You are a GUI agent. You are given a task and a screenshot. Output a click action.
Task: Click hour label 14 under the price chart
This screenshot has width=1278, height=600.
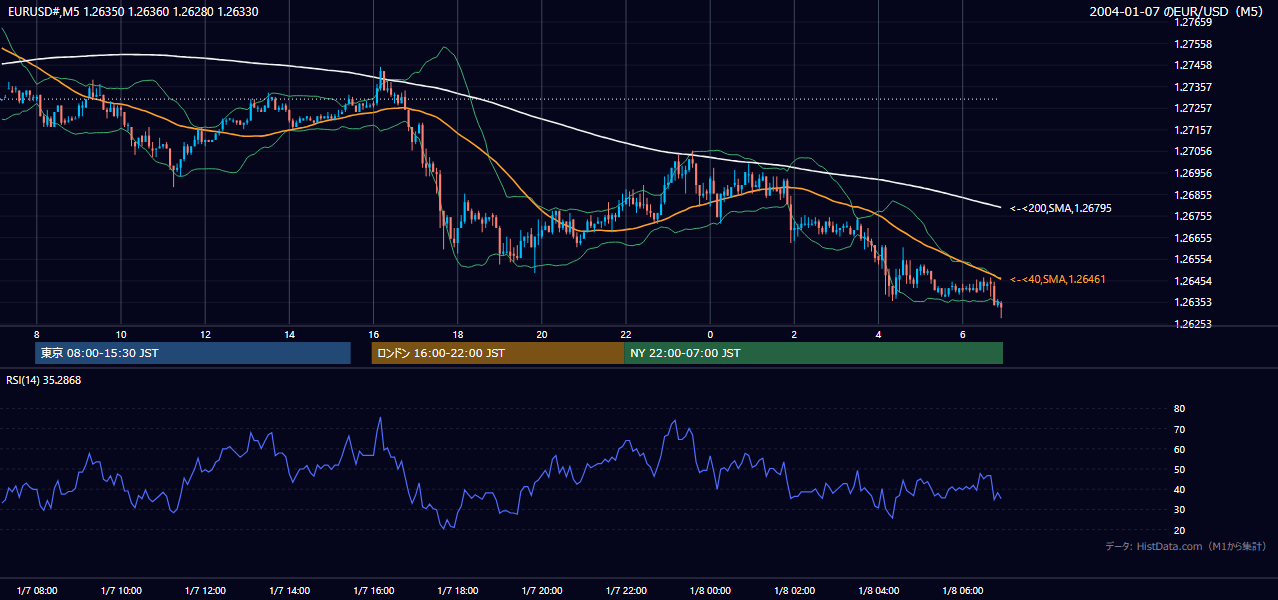(x=289, y=334)
